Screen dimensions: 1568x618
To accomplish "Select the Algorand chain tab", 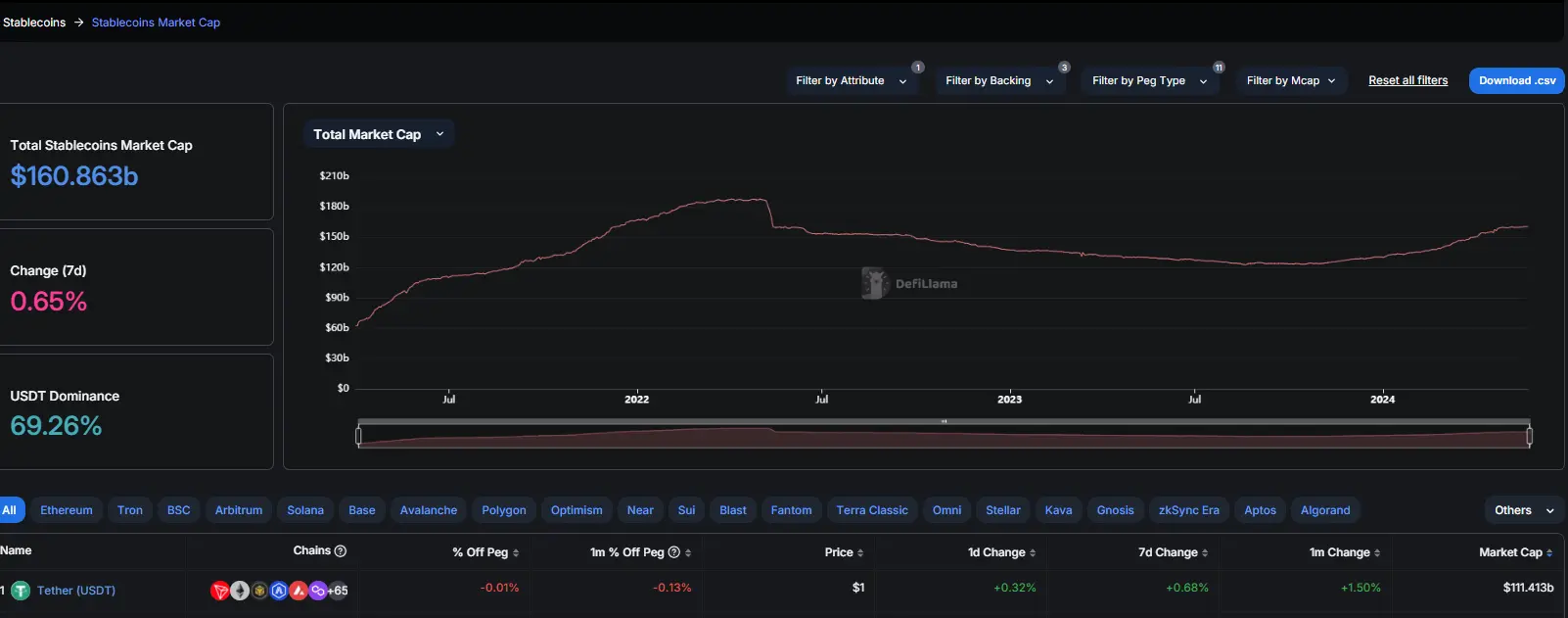I will pyautogui.click(x=1325, y=510).
